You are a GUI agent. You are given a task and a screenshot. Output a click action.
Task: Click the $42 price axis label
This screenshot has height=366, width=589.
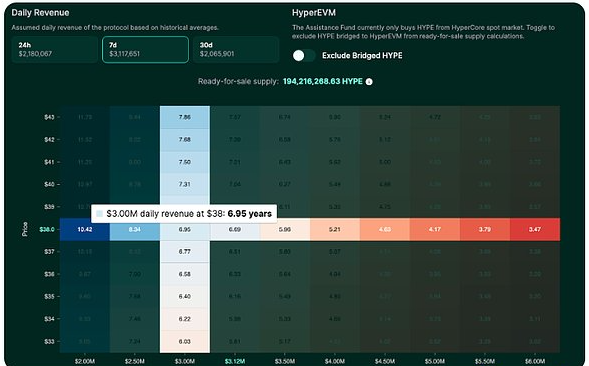[x=49, y=139]
